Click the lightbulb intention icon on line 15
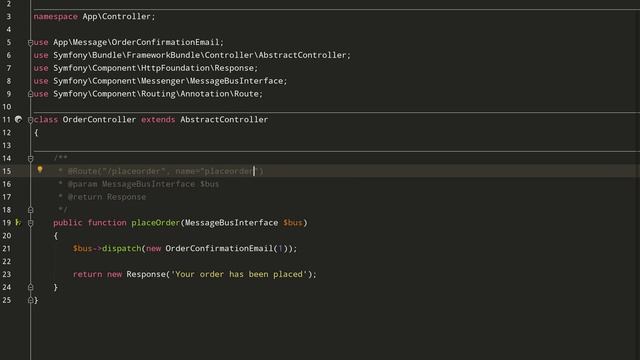Image resolution: width=640 pixels, height=360 pixels. click(40, 170)
